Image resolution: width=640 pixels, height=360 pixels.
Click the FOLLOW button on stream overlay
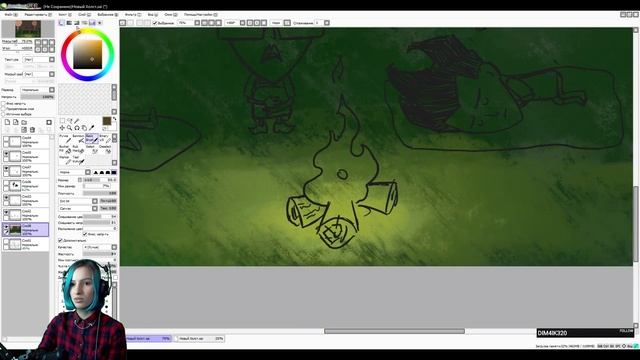tap(626, 331)
